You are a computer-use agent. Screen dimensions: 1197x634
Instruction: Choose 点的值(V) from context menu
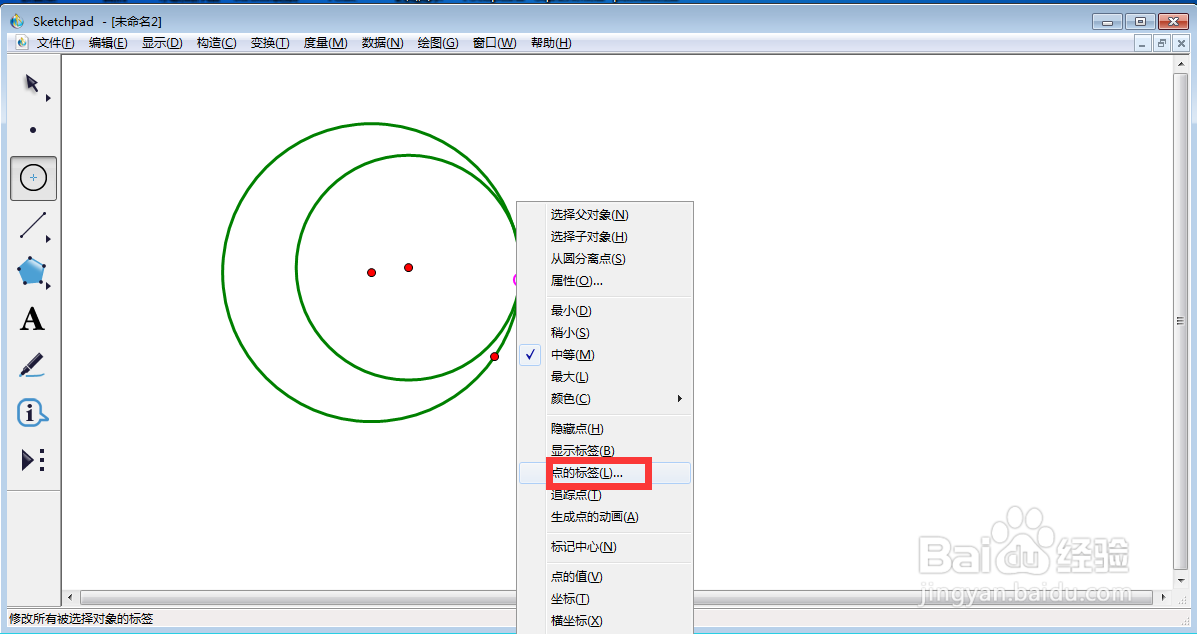coord(605,577)
